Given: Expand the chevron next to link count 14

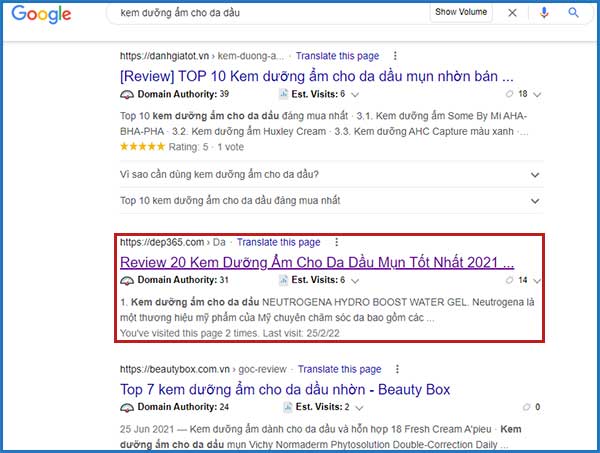Looking at the screenshot, I should tap(537, 281).
